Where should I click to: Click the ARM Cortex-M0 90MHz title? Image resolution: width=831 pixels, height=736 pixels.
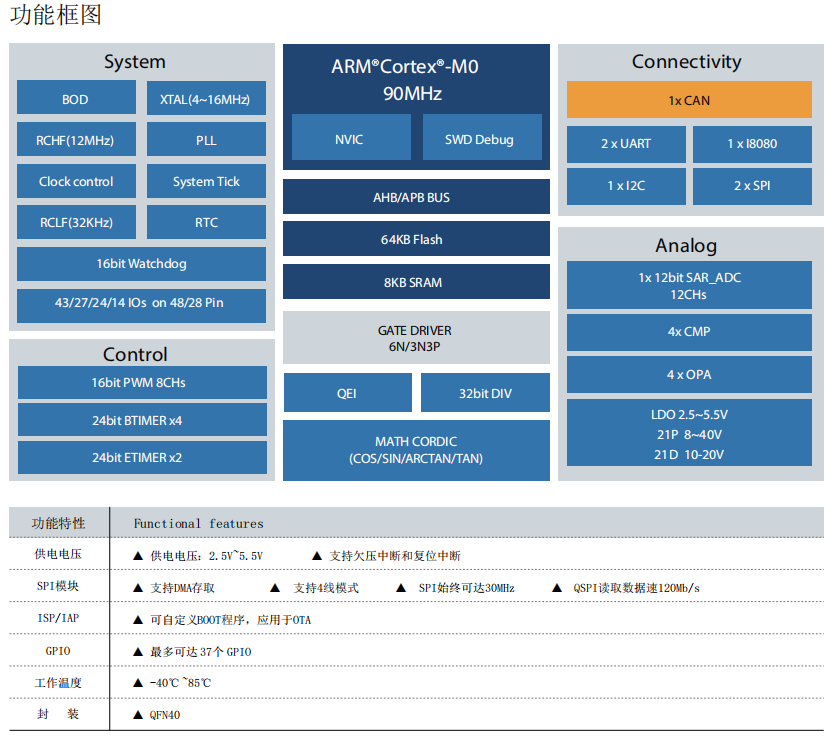pos(405,80)
